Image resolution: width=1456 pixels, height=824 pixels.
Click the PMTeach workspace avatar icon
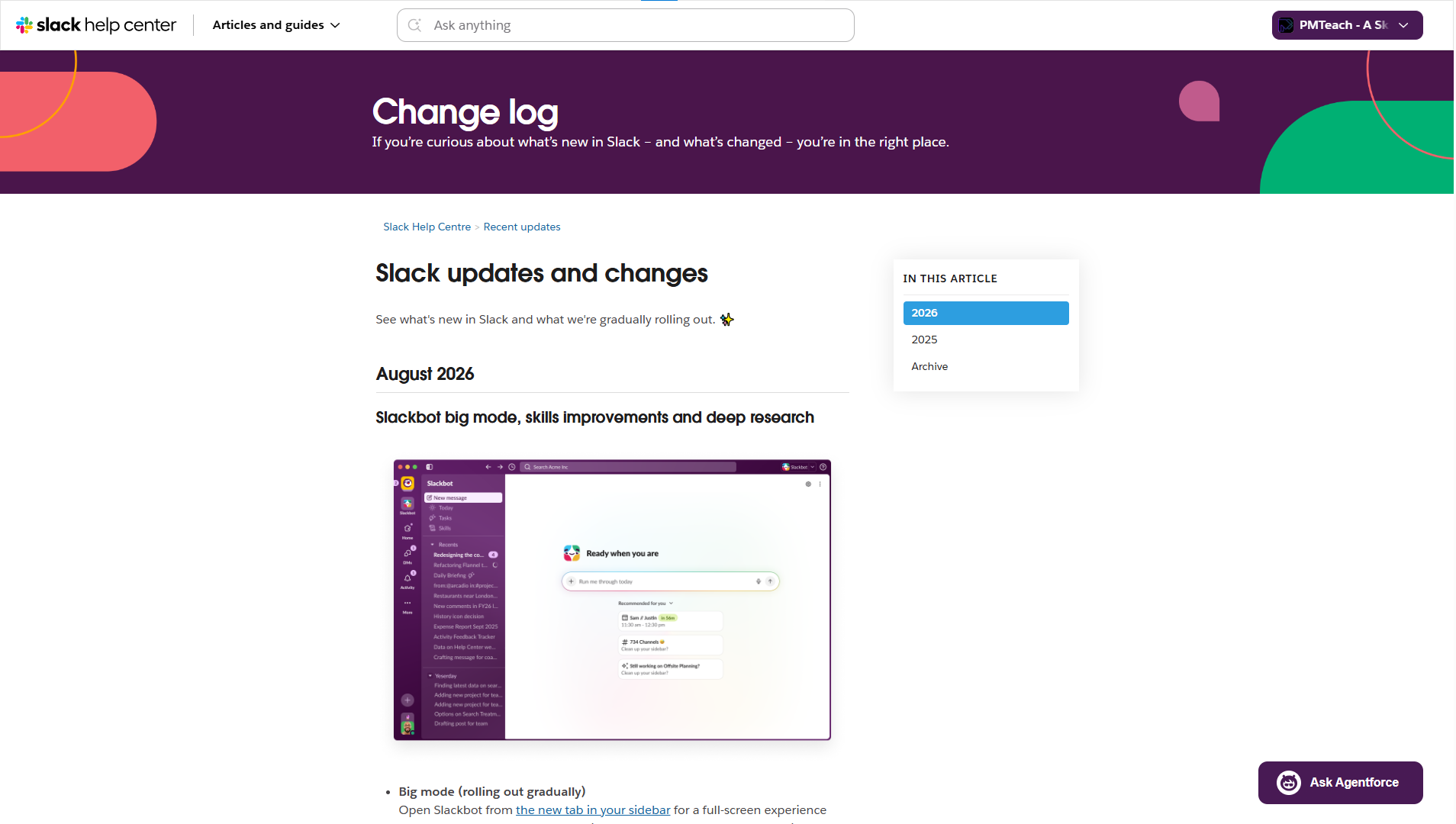point(1286,25)
